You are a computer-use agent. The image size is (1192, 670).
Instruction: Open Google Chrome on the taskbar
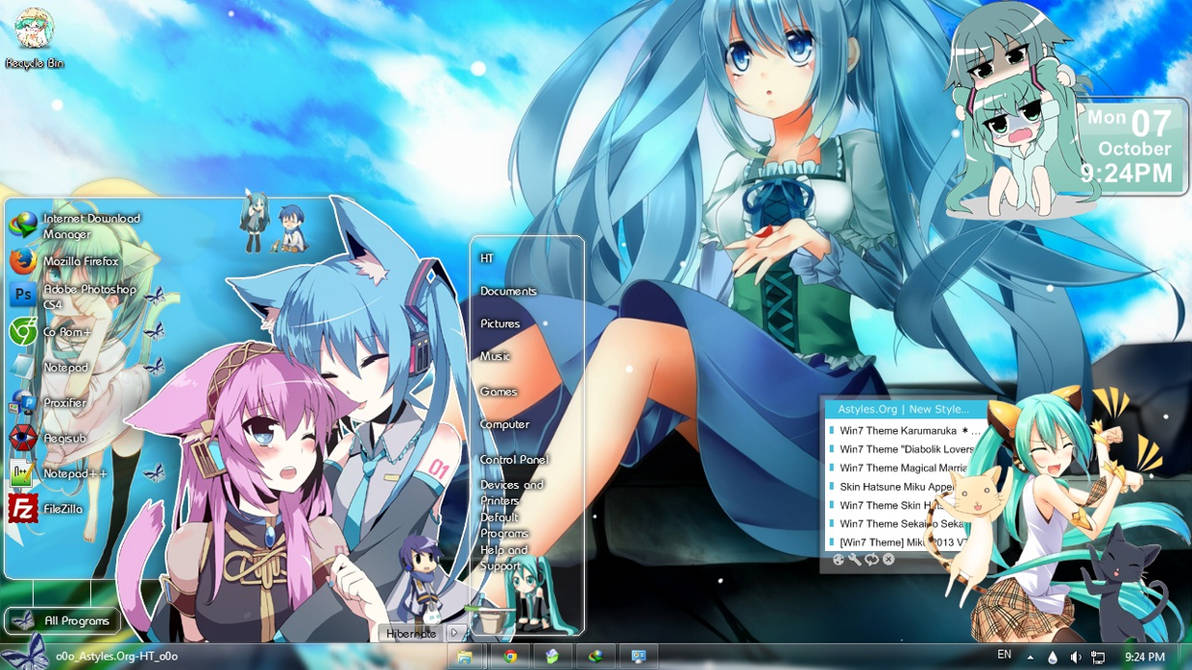coord(510,656)
